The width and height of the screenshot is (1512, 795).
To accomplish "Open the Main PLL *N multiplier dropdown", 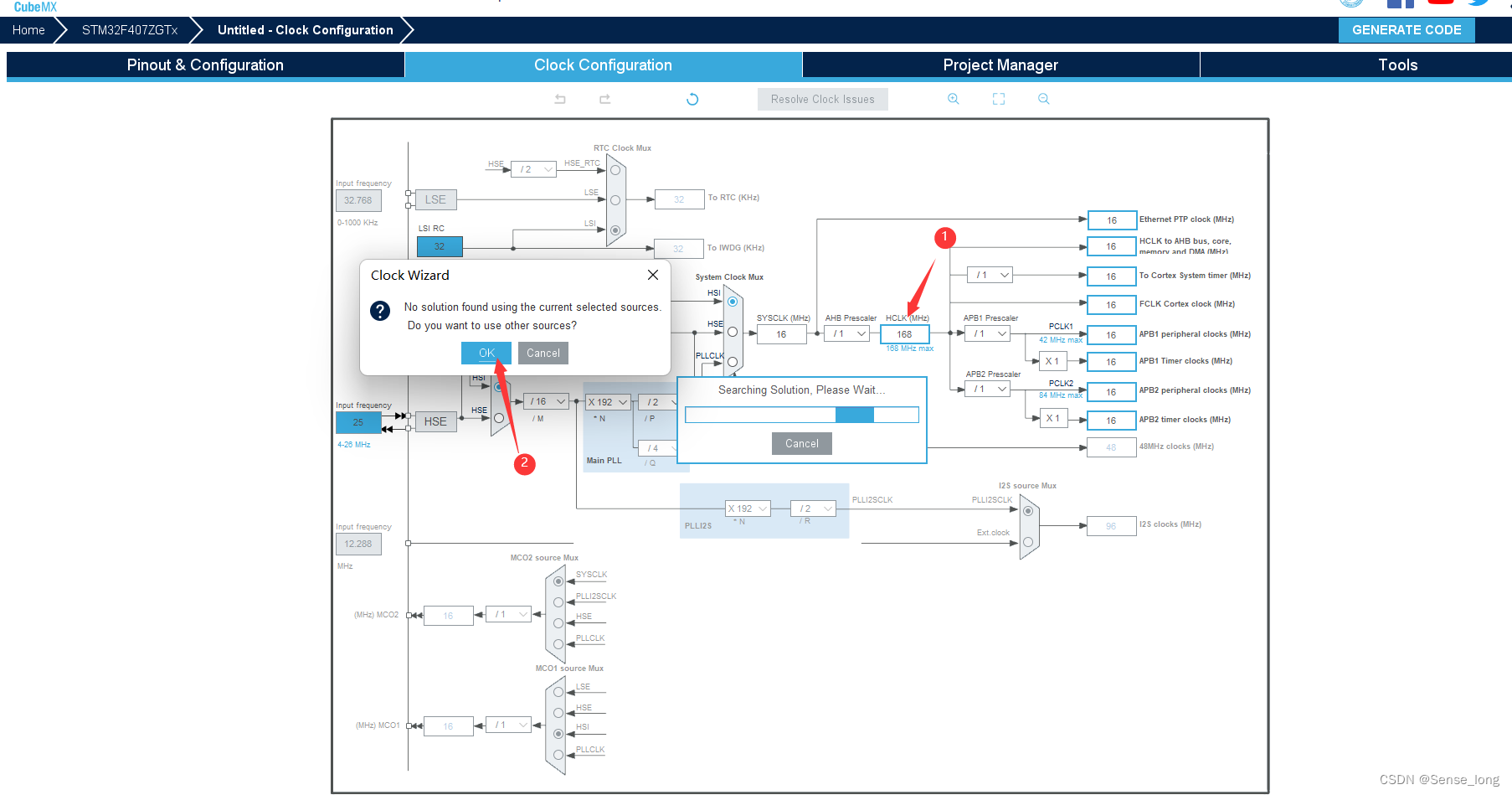I will (608, 402).
